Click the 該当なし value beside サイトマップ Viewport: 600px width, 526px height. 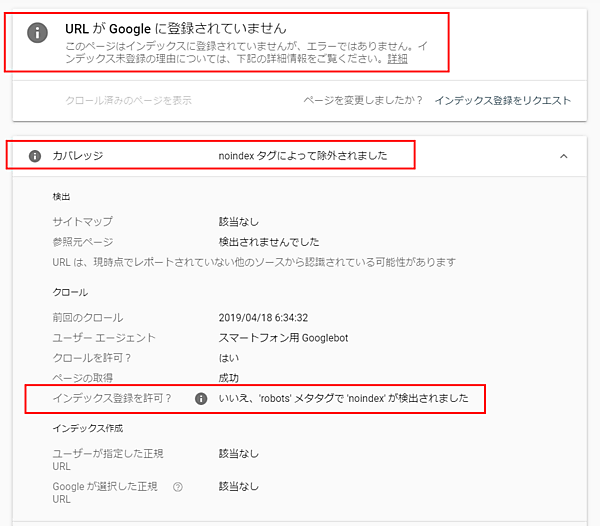tap(239, 222)
